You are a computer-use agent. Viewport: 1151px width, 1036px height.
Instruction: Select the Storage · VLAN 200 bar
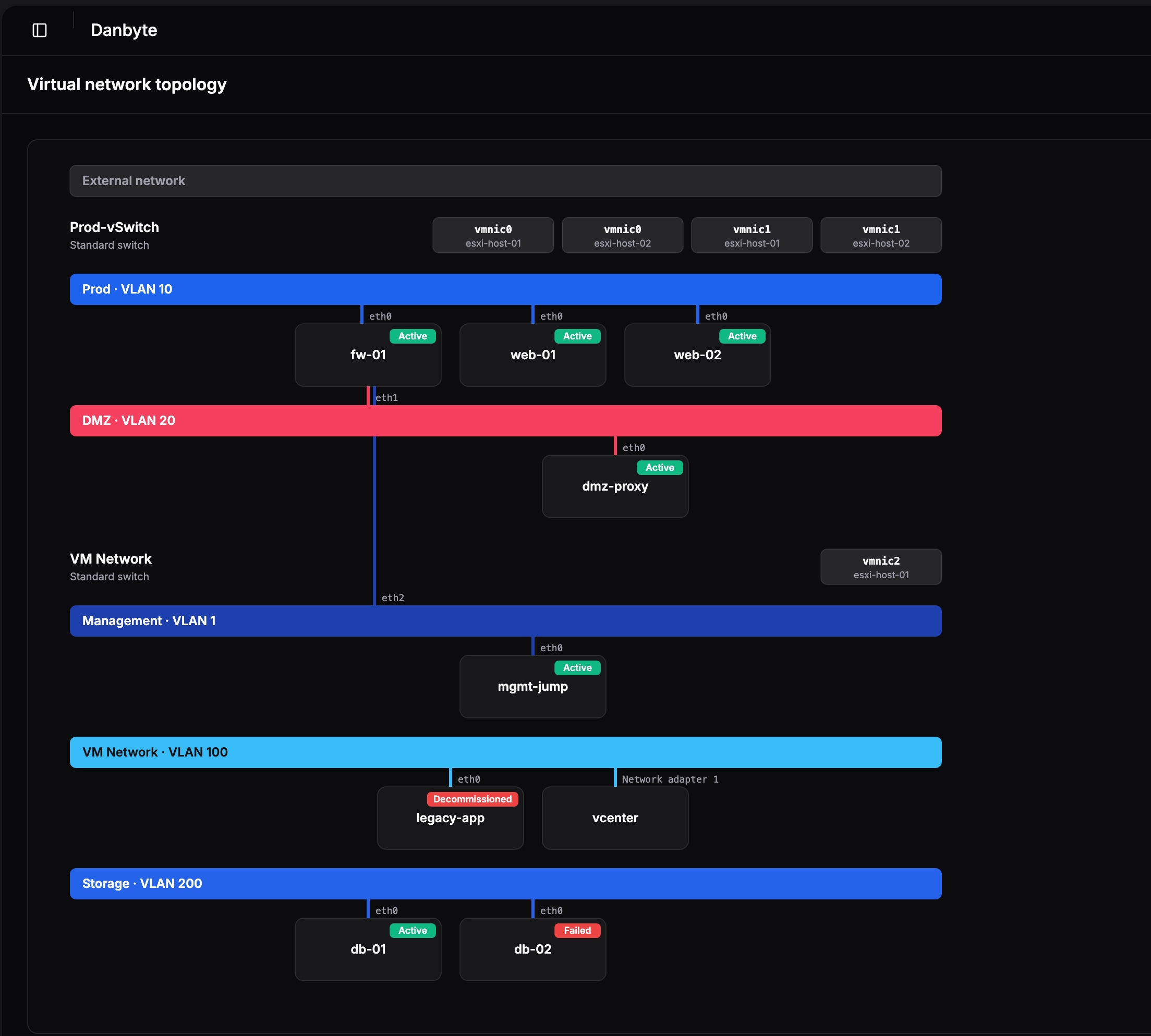(505, 884)
